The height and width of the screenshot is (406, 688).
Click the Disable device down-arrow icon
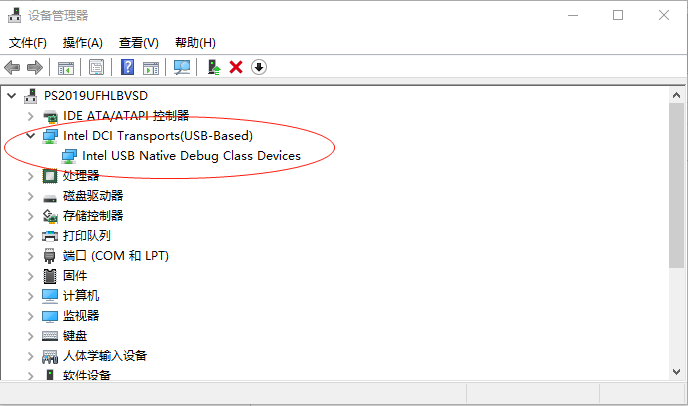click(x=259, y=68)
